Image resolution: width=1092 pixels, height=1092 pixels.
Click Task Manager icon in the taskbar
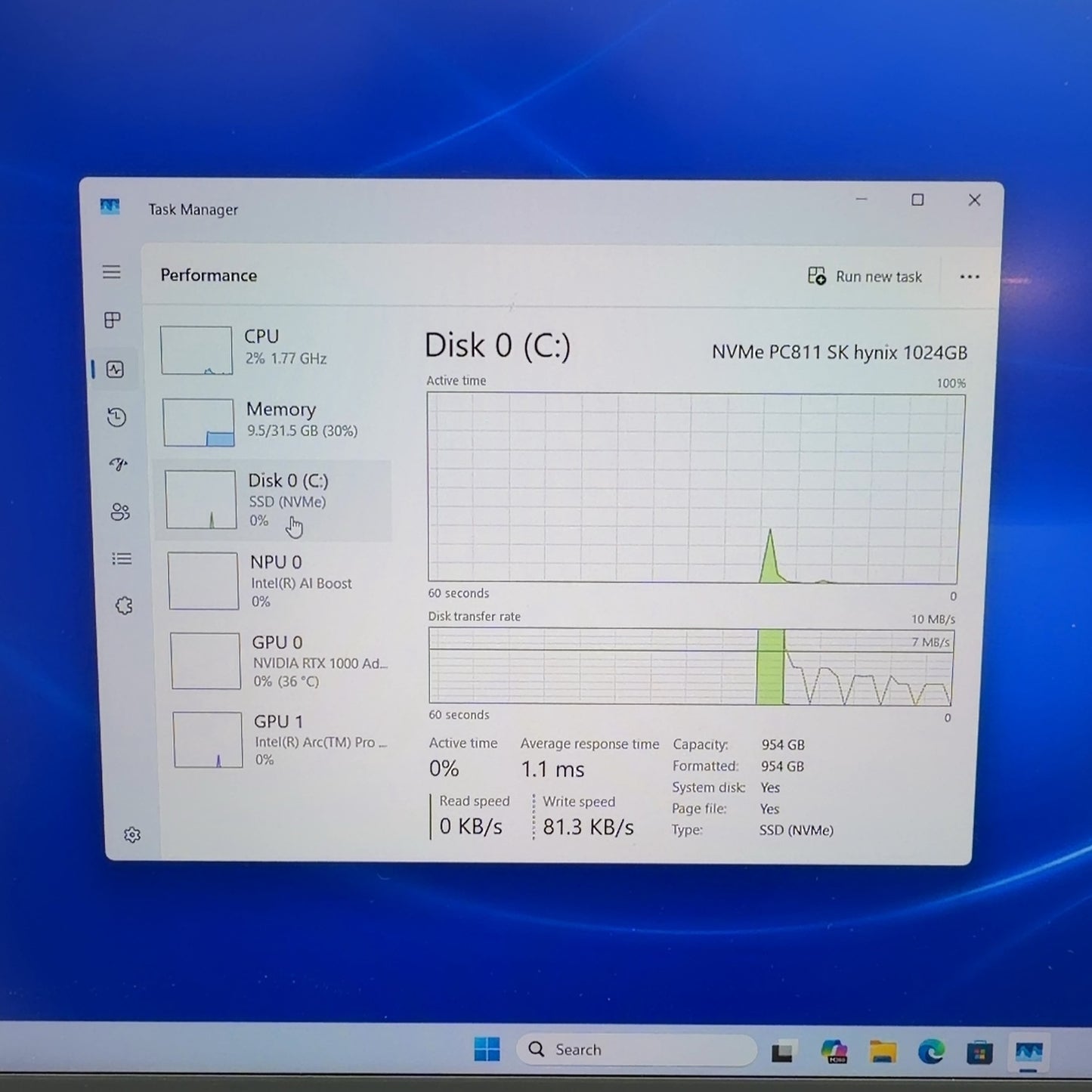1029,1052
